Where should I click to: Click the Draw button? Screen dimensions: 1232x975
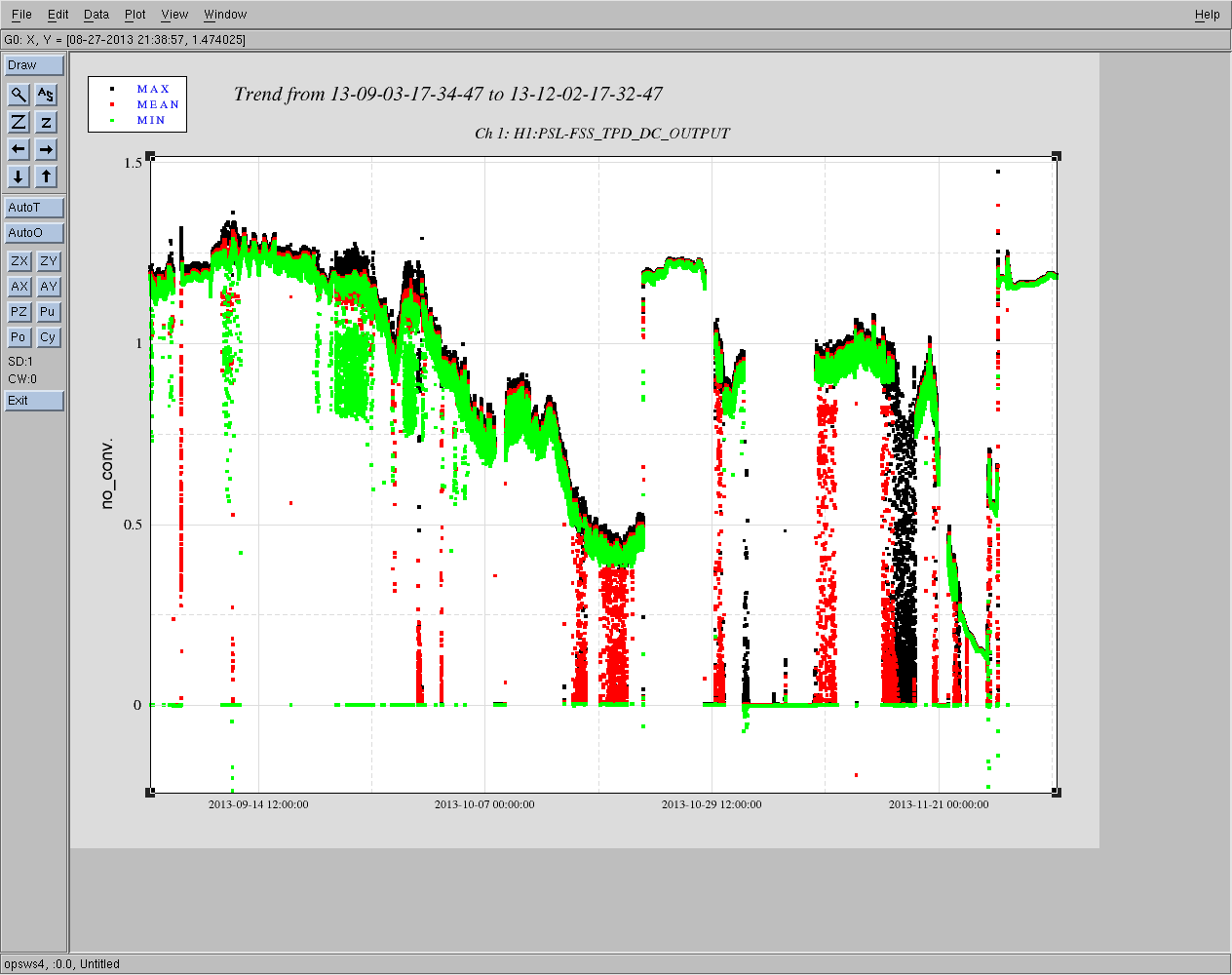[x=34, y=65]
